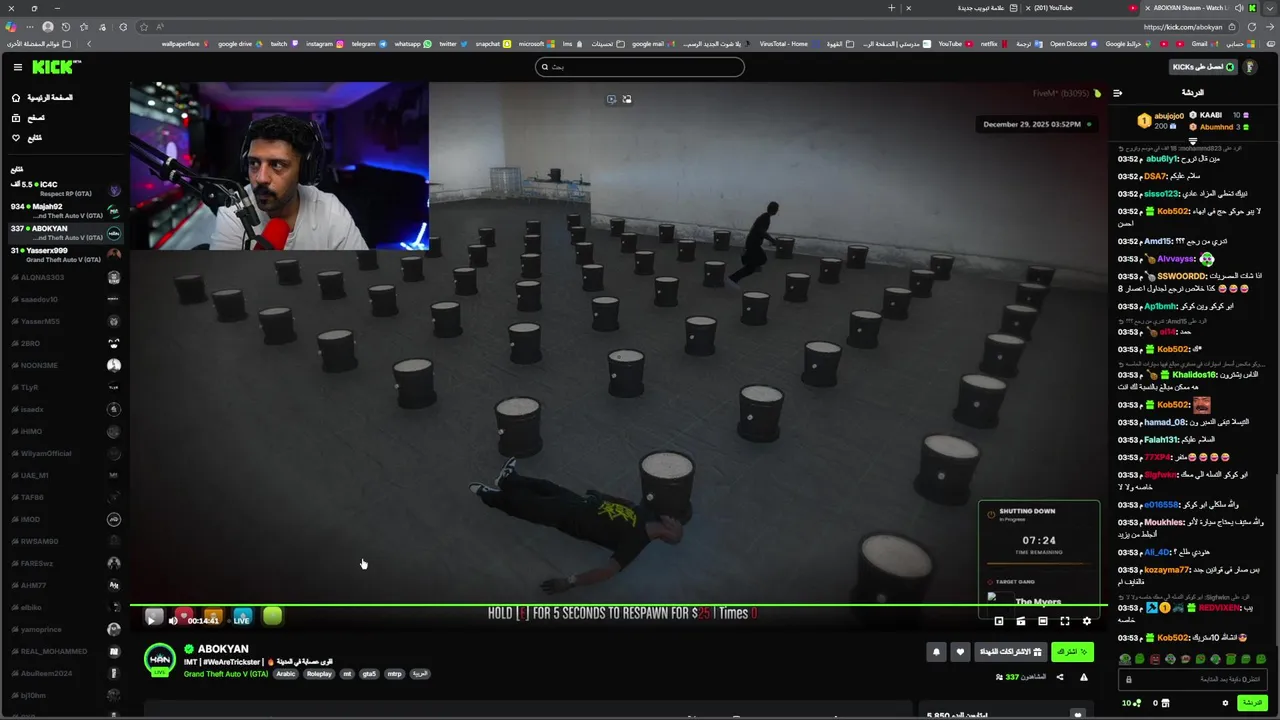Click the browser address bar URL
The height and width of the screenshot is (720, 1280).
1183,27
